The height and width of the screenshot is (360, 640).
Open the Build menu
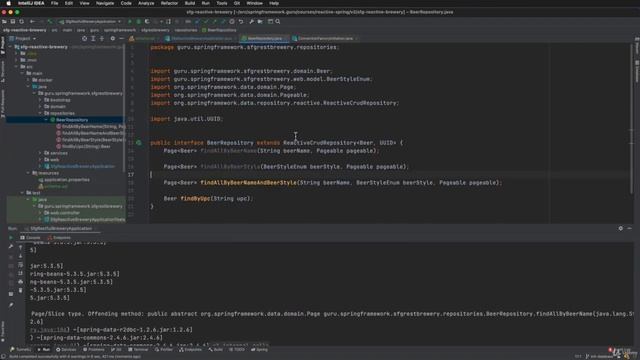pyautogui.click(x=190, y=3)
